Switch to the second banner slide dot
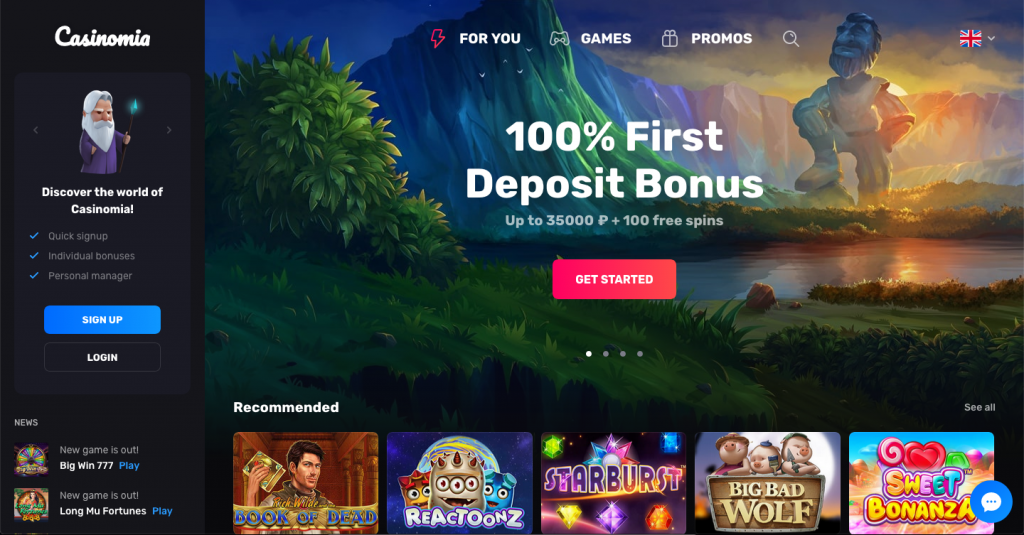The image size is (1024, 535). [606, 353]
